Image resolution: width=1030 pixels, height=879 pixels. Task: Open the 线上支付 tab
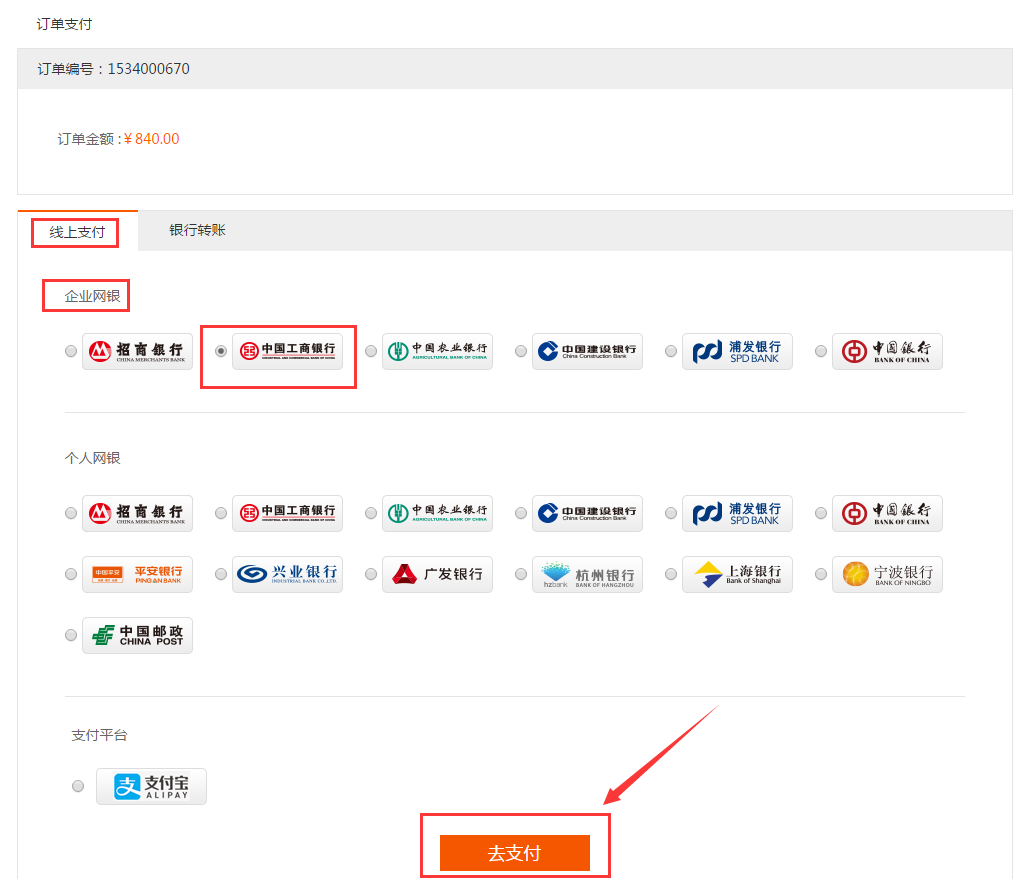[x=77, y=232]
